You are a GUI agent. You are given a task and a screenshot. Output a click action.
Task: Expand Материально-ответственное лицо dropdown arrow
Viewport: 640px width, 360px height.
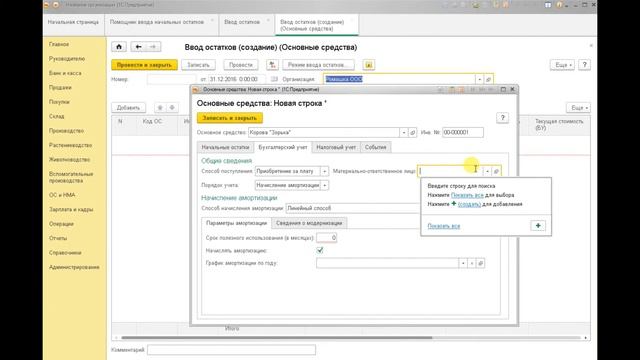point(487,171)
